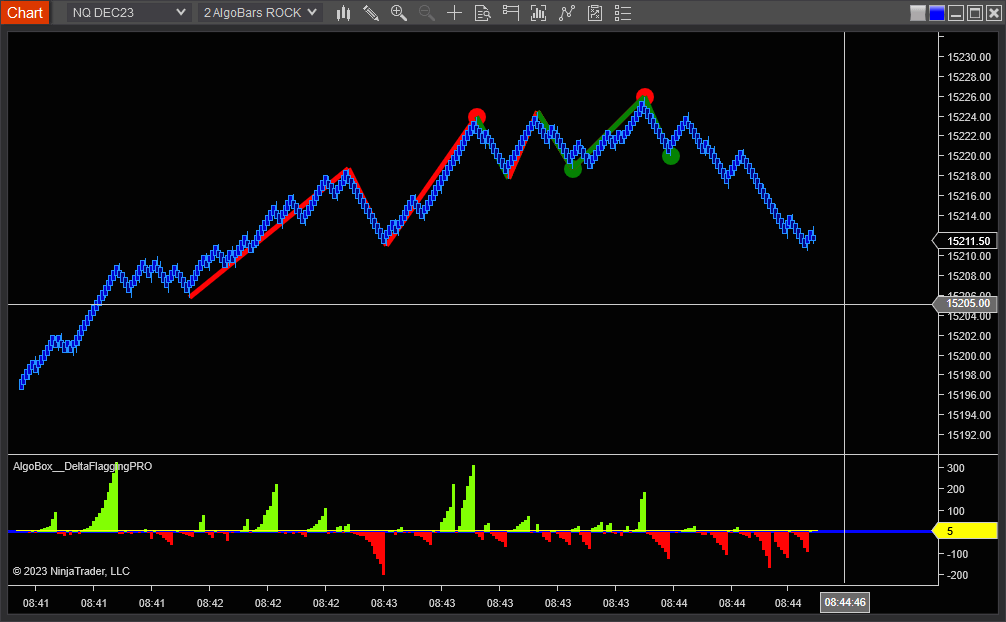Zoom in with the magnifier plus icon

(x=398, y=13)
